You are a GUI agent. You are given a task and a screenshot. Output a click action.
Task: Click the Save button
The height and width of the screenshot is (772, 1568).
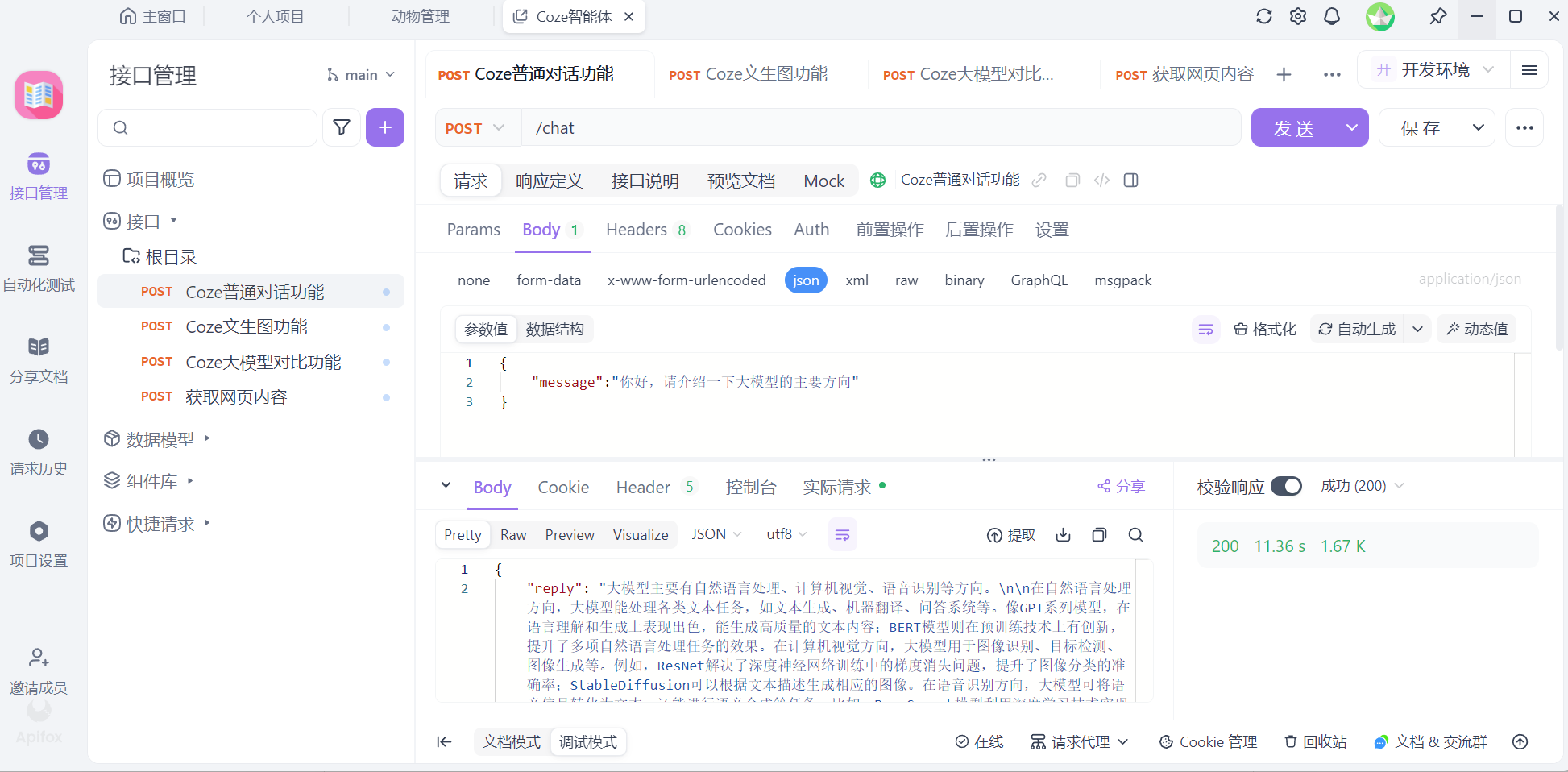[1421, 127]
